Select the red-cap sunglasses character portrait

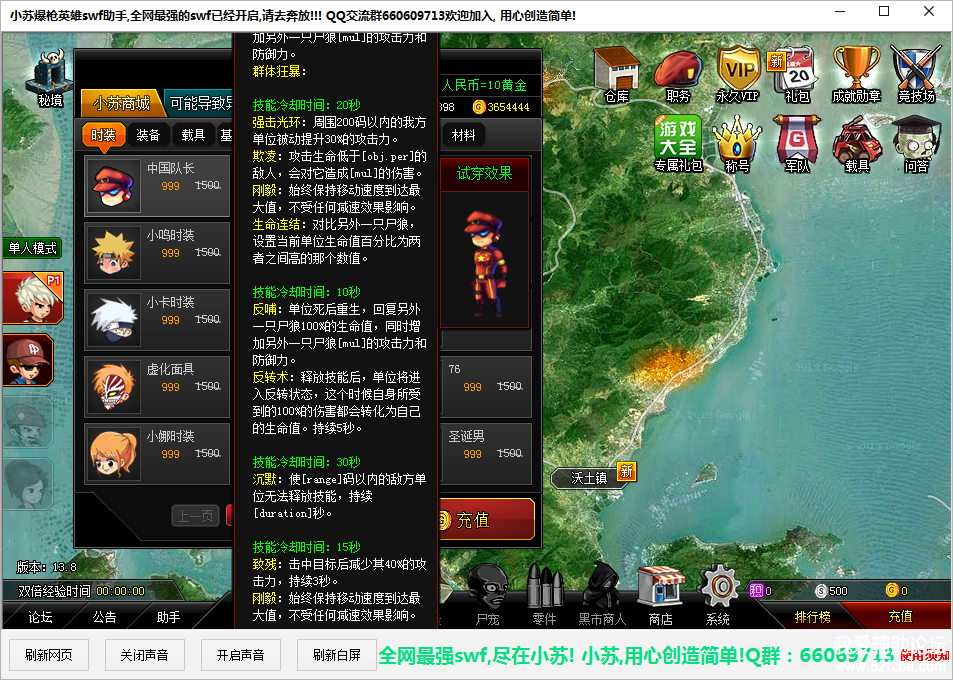pyautogui.click(x=28, y=360)
